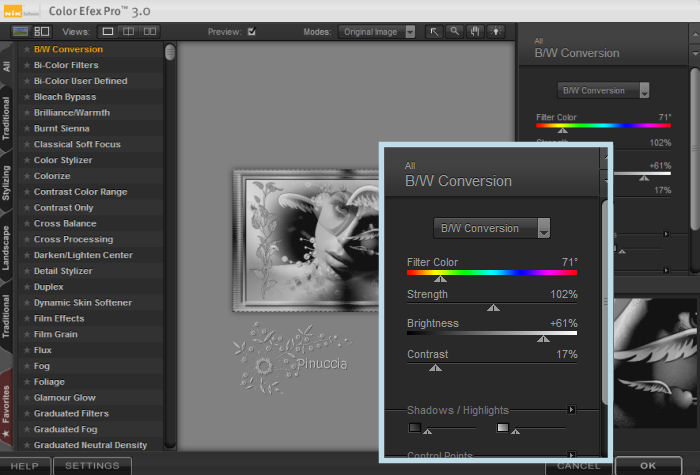Viewport: 700px width, 475px height.
Task: Select the hand pan tool
Action: tap(475, 32)
